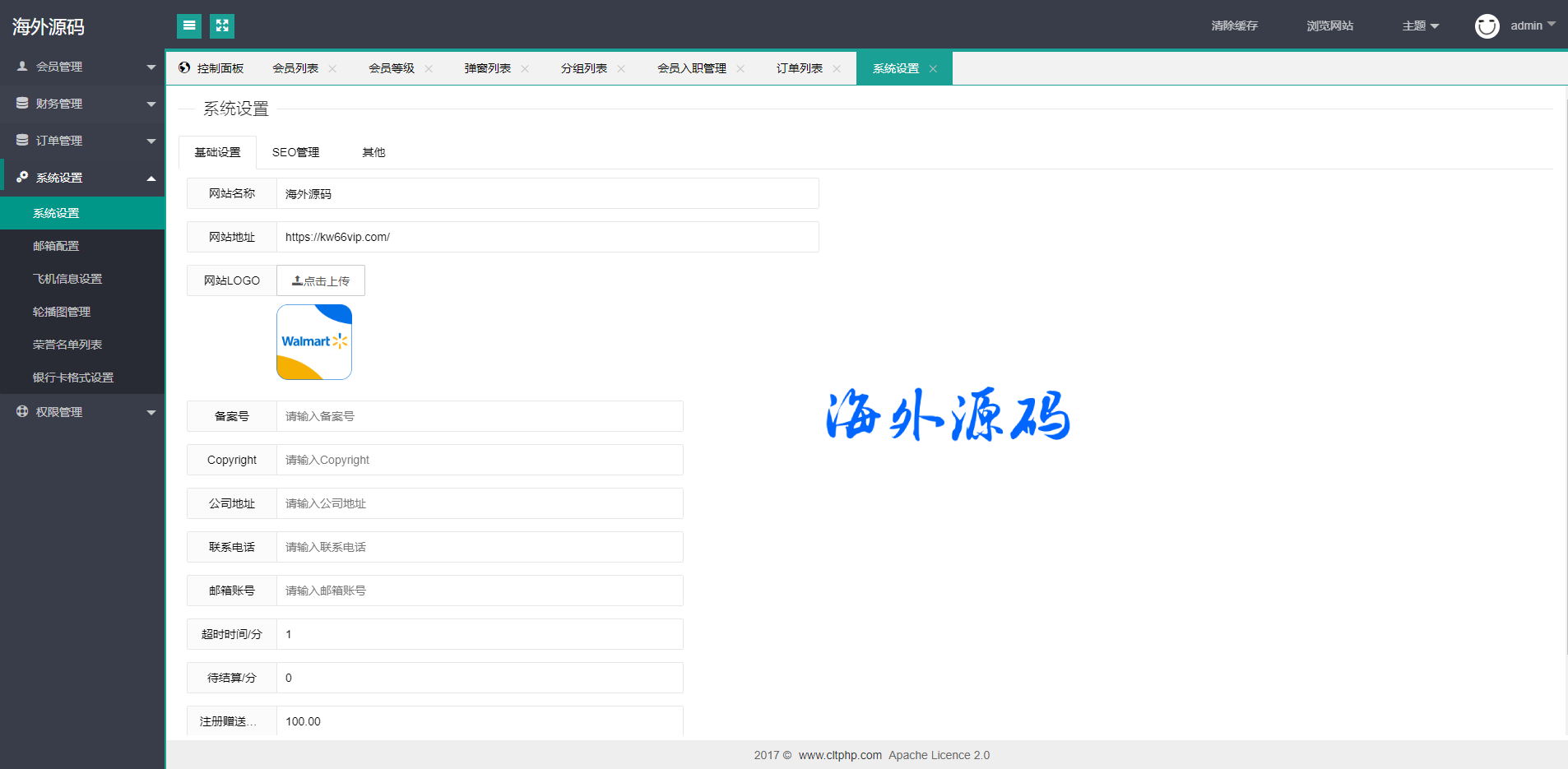Close the 系统设置 tab
1568x769 pixels.
point(933,69)
